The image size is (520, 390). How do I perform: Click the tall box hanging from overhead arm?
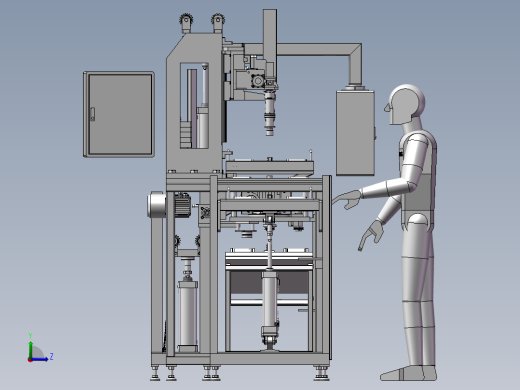(355, 132)
